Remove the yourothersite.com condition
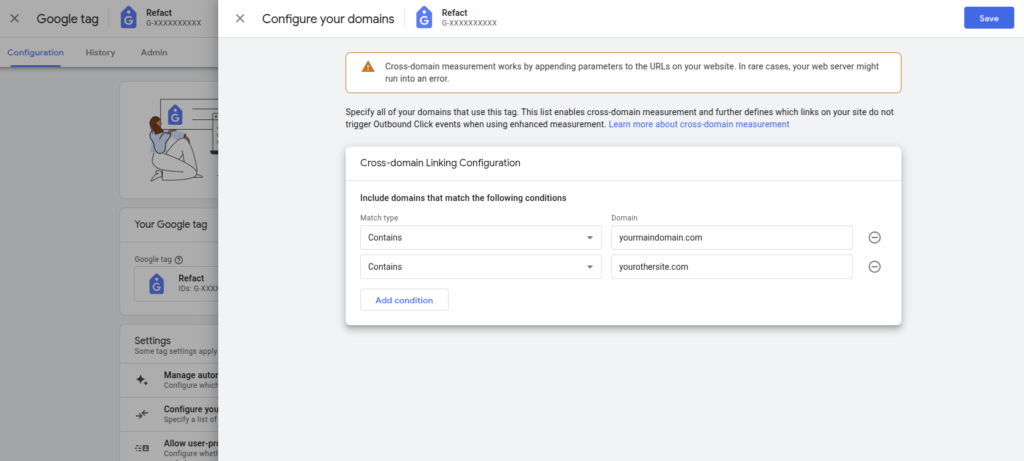Viewport: 1024px width, 461px height. 874,266
